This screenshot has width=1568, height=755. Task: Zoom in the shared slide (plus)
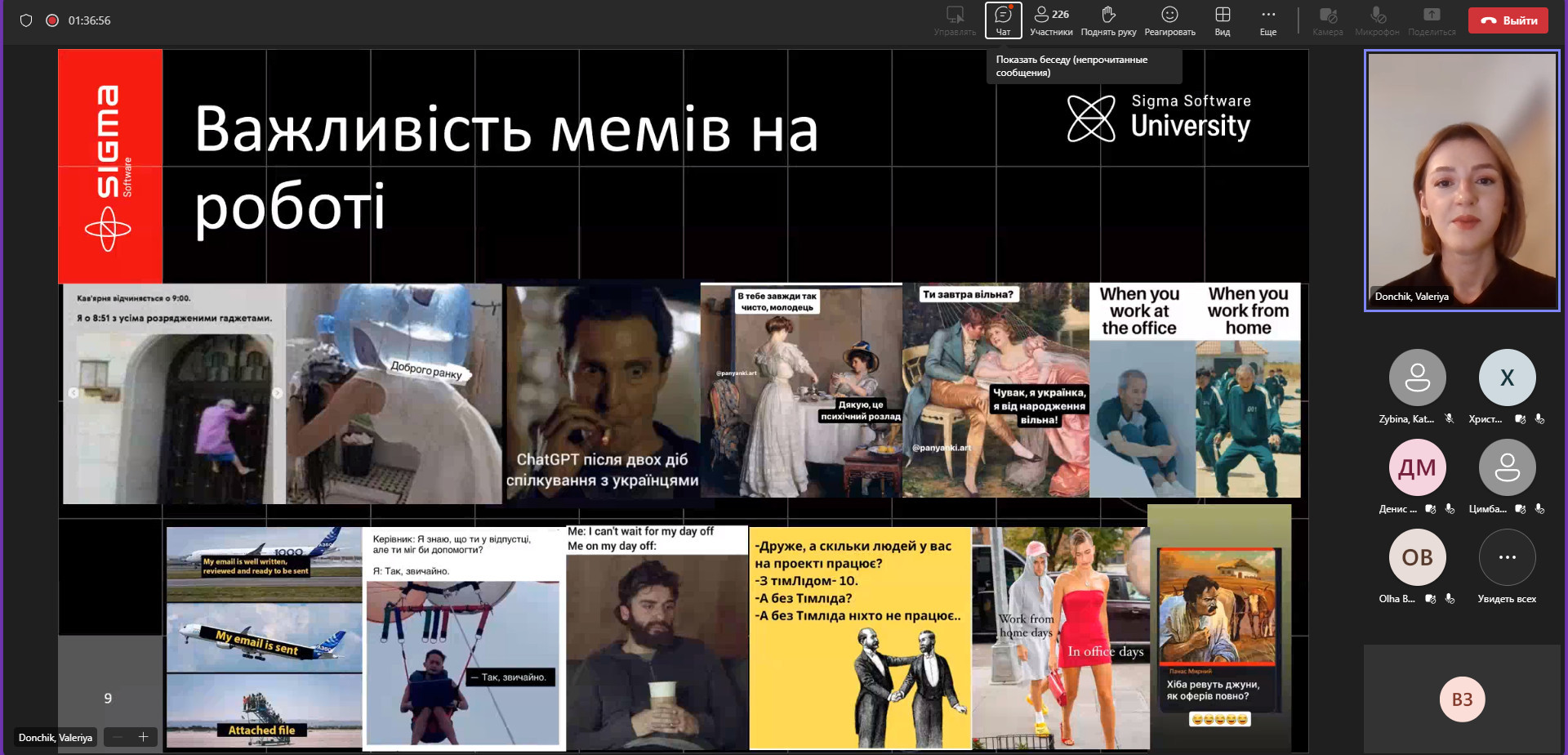(x=143, y=737)
